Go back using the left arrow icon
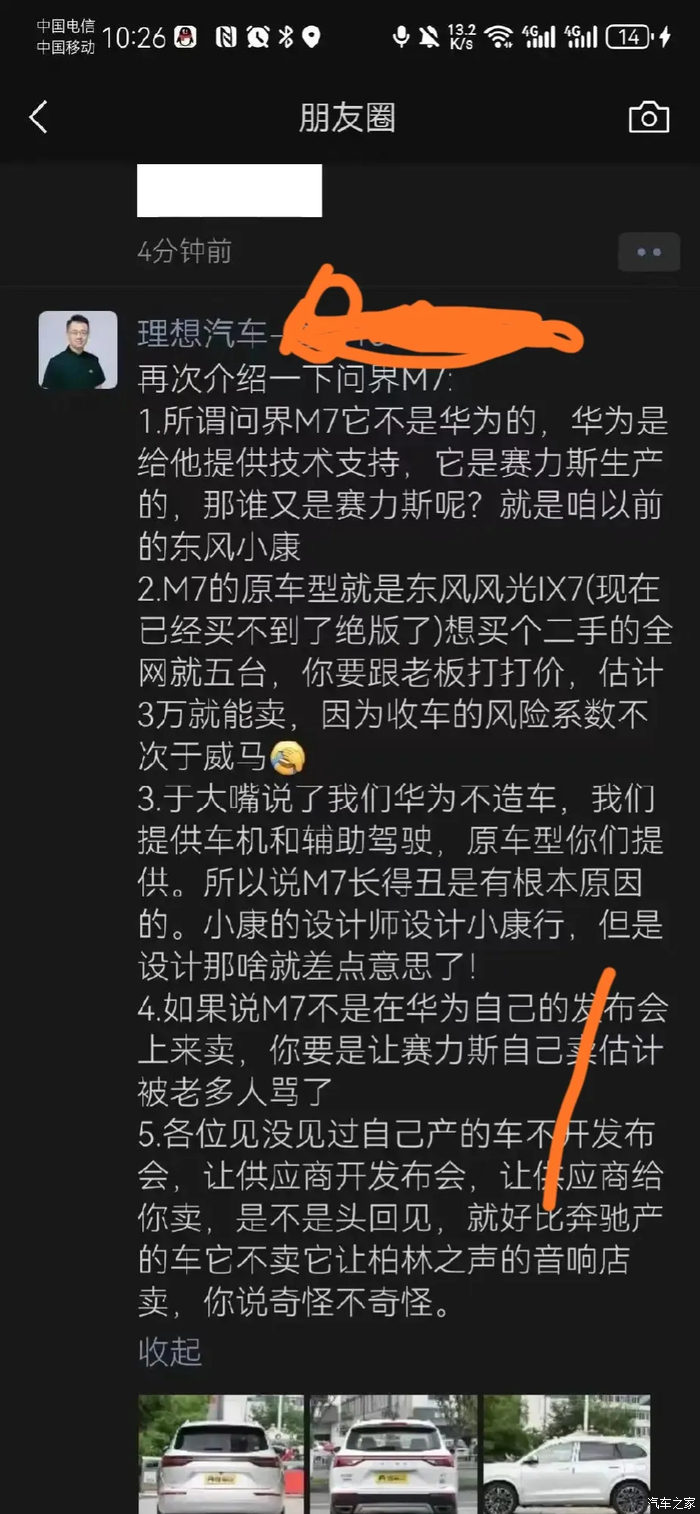Image resolution: width=700 pixels, height=1514 pixels. pyautogui.click(x=38, y=117)
